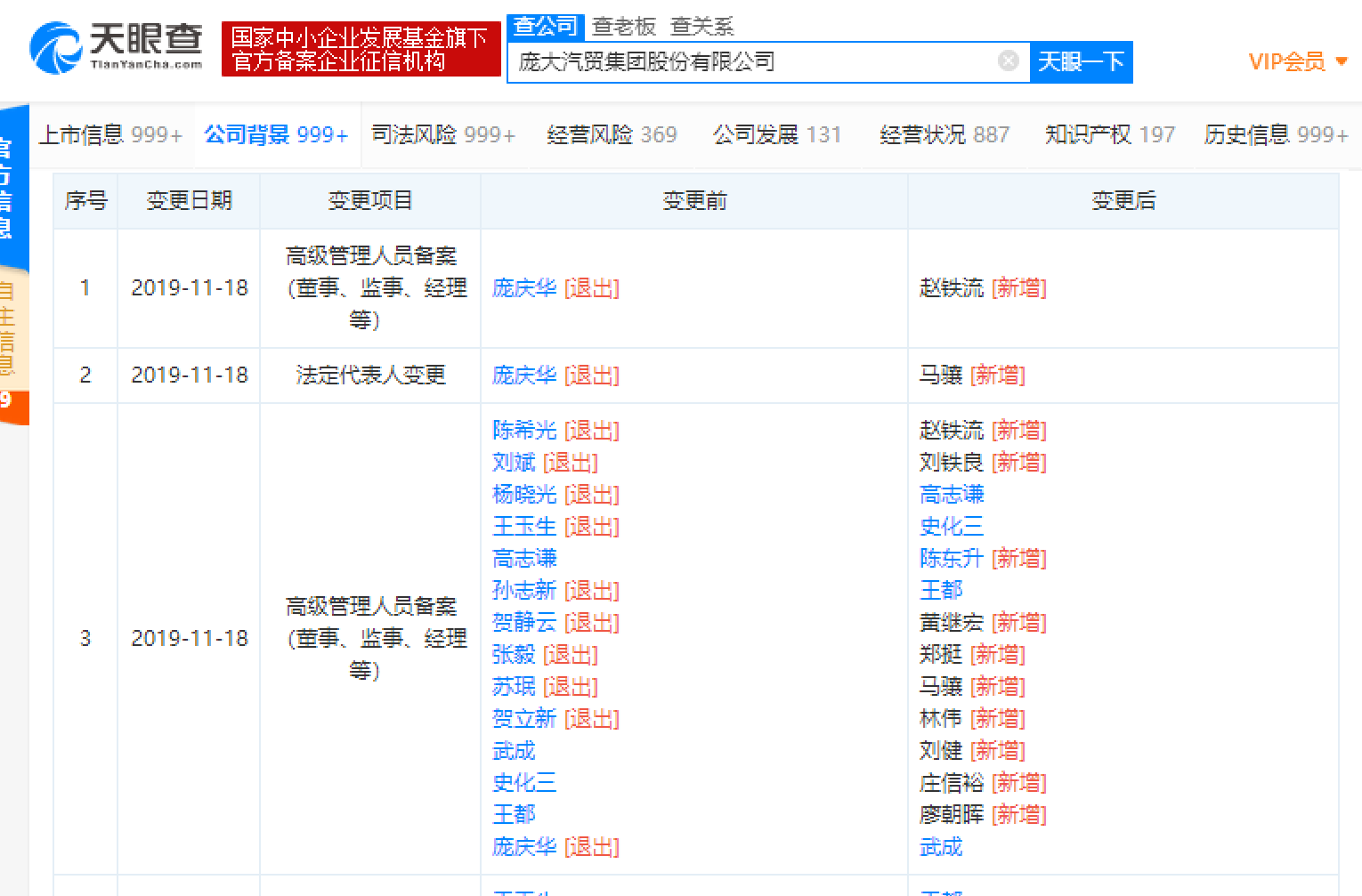Screen dimensions: 1362x896
Task: Open 武成 link in the 变更后 column
Action: click(941, 847)
